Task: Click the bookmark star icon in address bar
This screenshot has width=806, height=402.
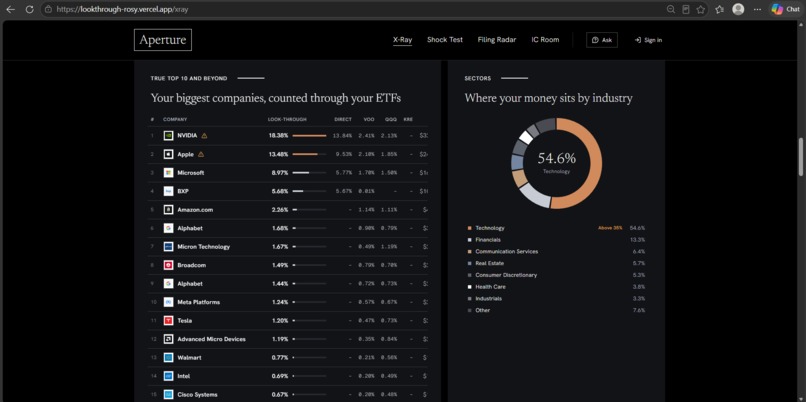Action: click(x=701, y=9)
